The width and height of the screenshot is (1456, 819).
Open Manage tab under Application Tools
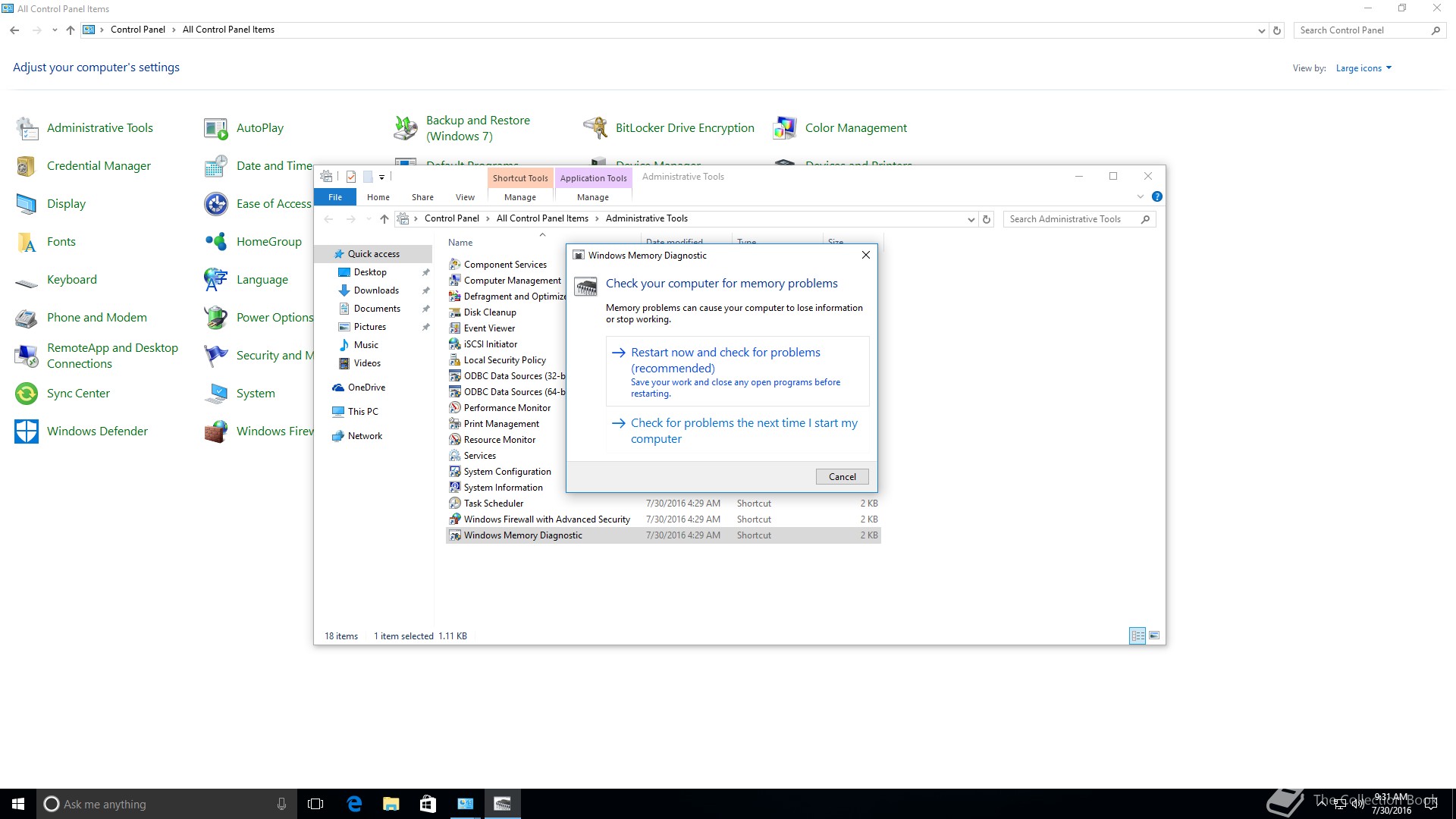(x=593, y=197)
